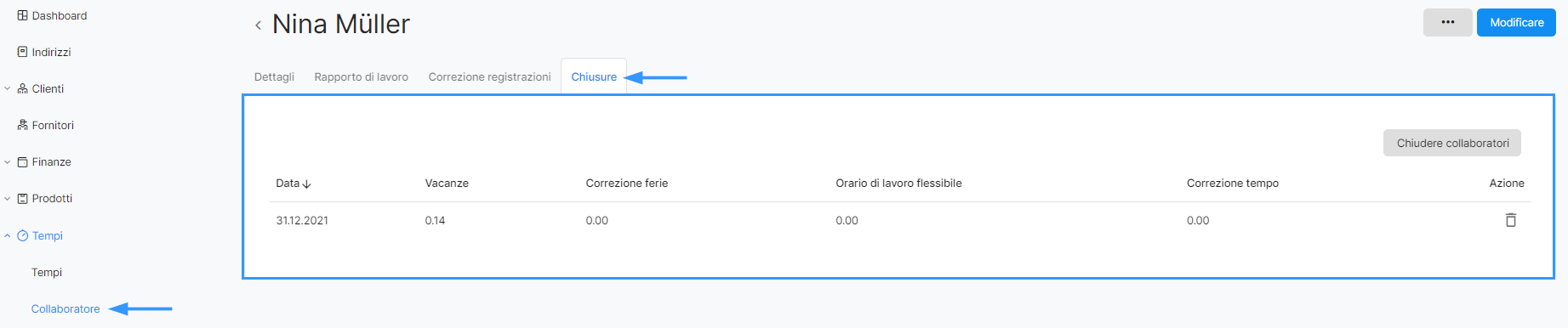
Task: Go back using the arrow beside Nina Müller
Action: coord(258,25)
